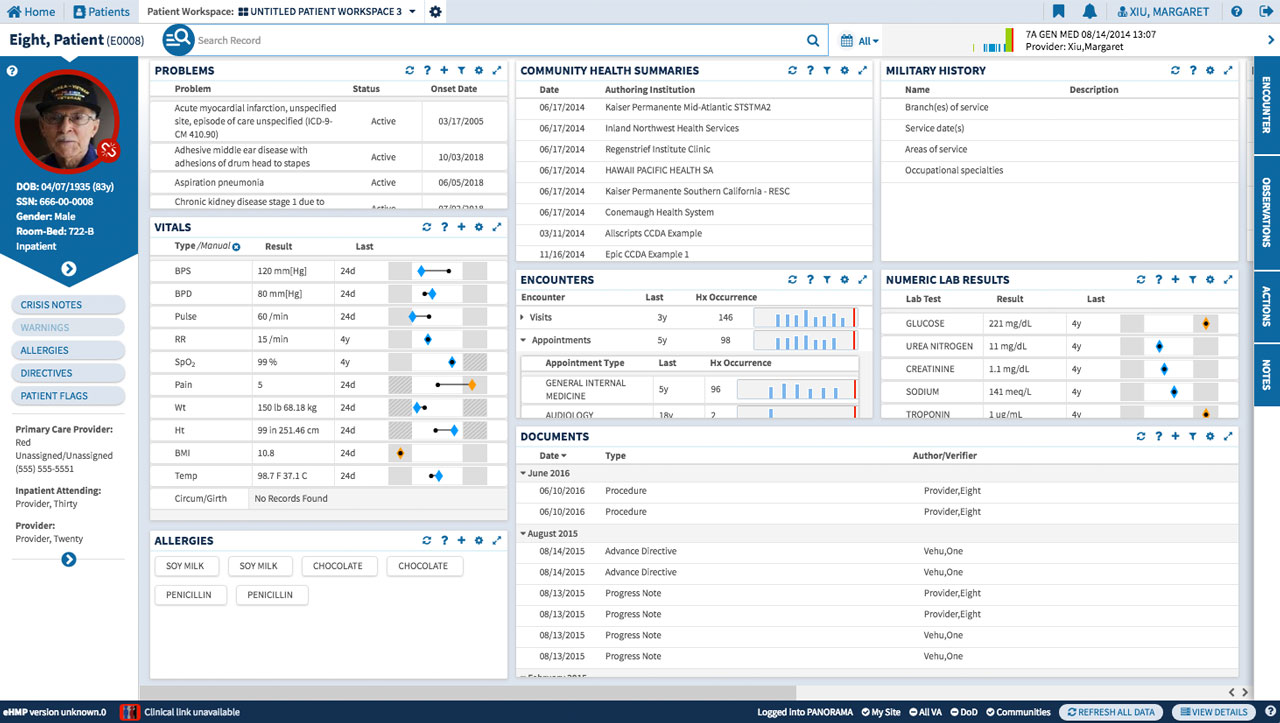Image resolution: width=1280 pixels, height=723 pixels.
Task: Open filter in Problems panel
Action: 461,71
